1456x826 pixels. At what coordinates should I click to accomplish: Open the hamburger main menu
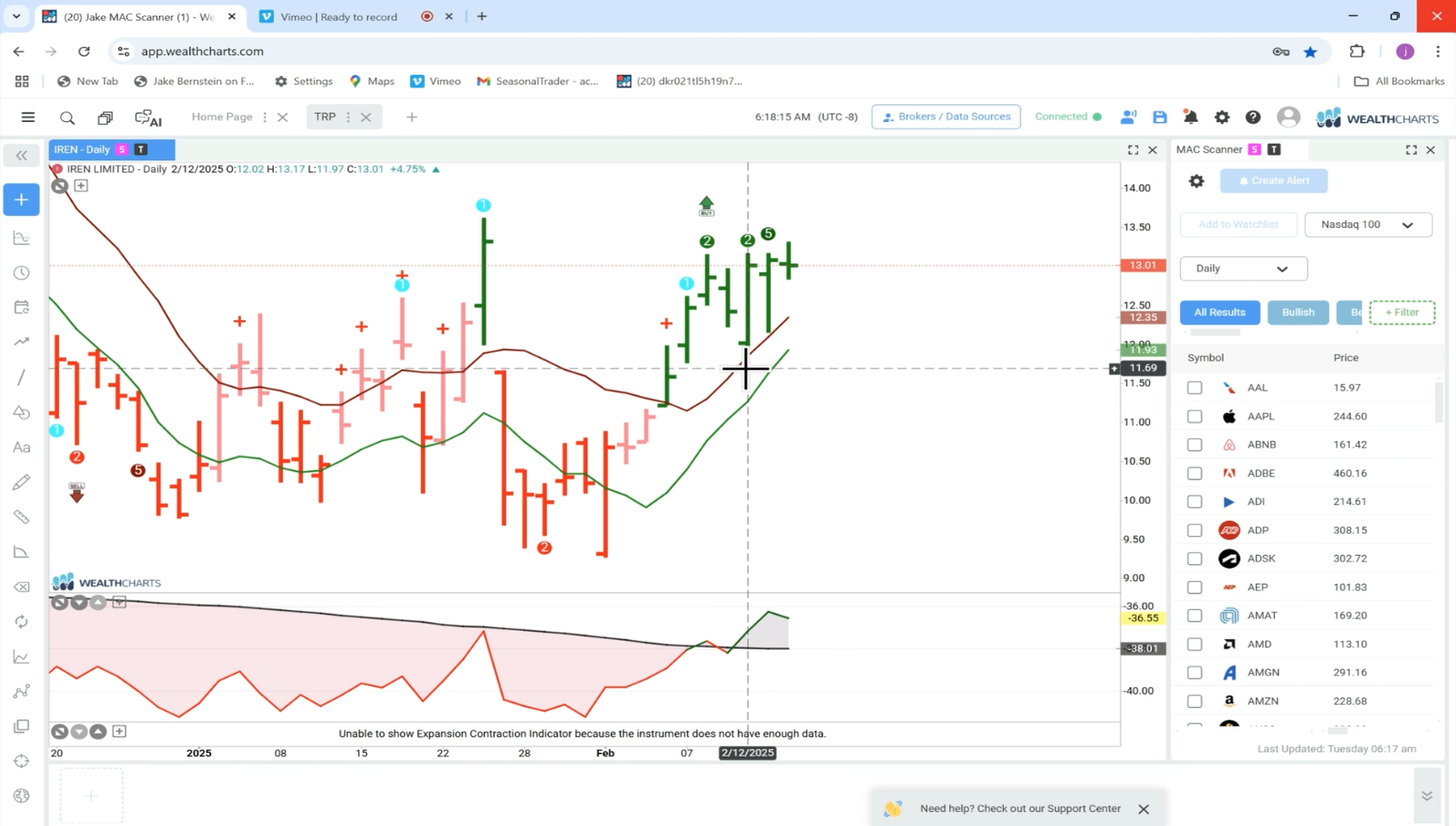point(28,117)
